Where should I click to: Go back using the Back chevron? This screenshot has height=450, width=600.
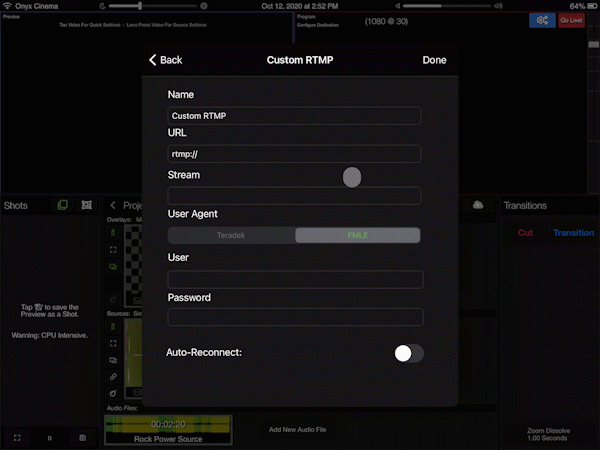(166, 60)
